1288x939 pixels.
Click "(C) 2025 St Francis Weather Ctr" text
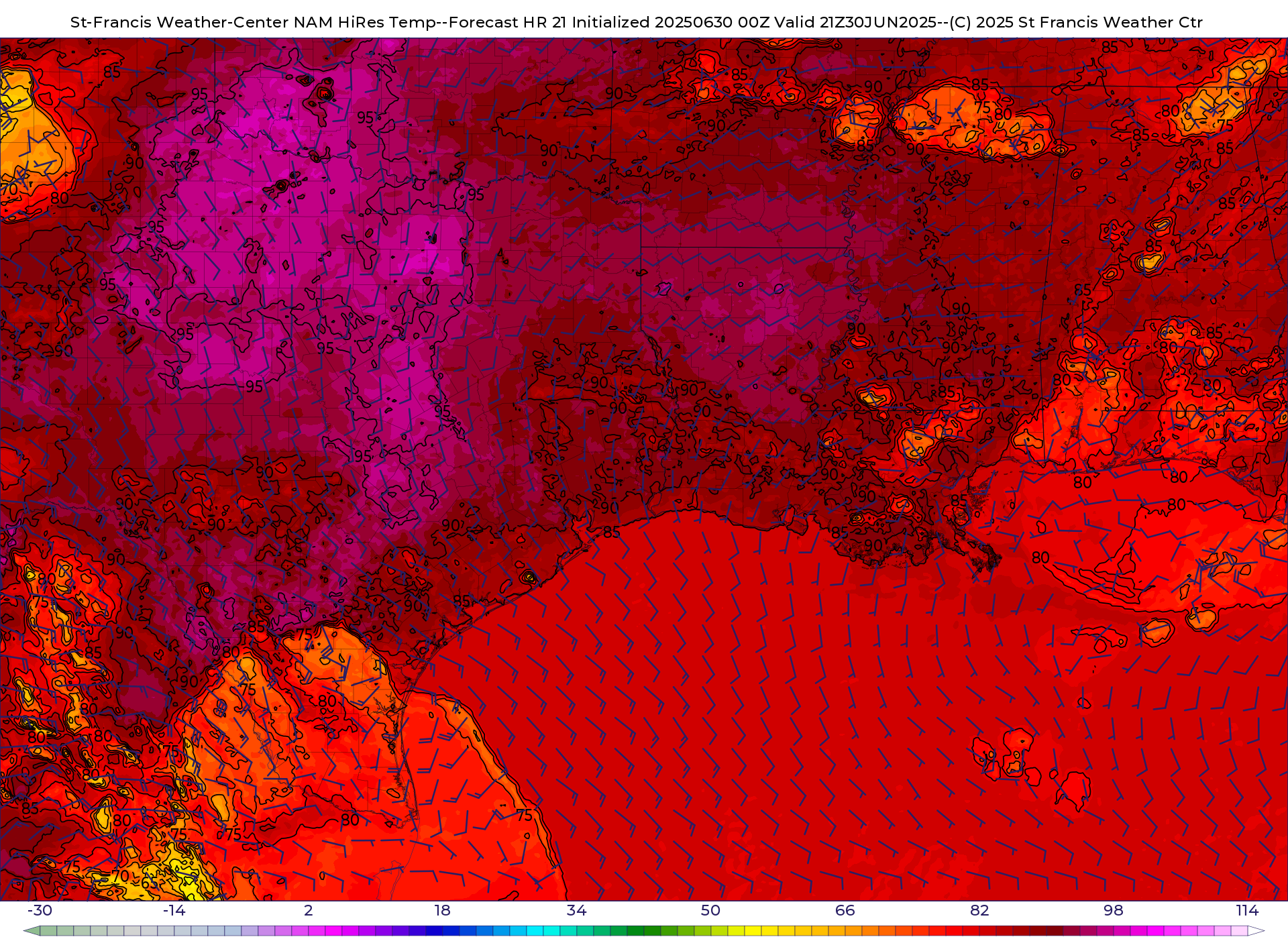(1076, 22)
